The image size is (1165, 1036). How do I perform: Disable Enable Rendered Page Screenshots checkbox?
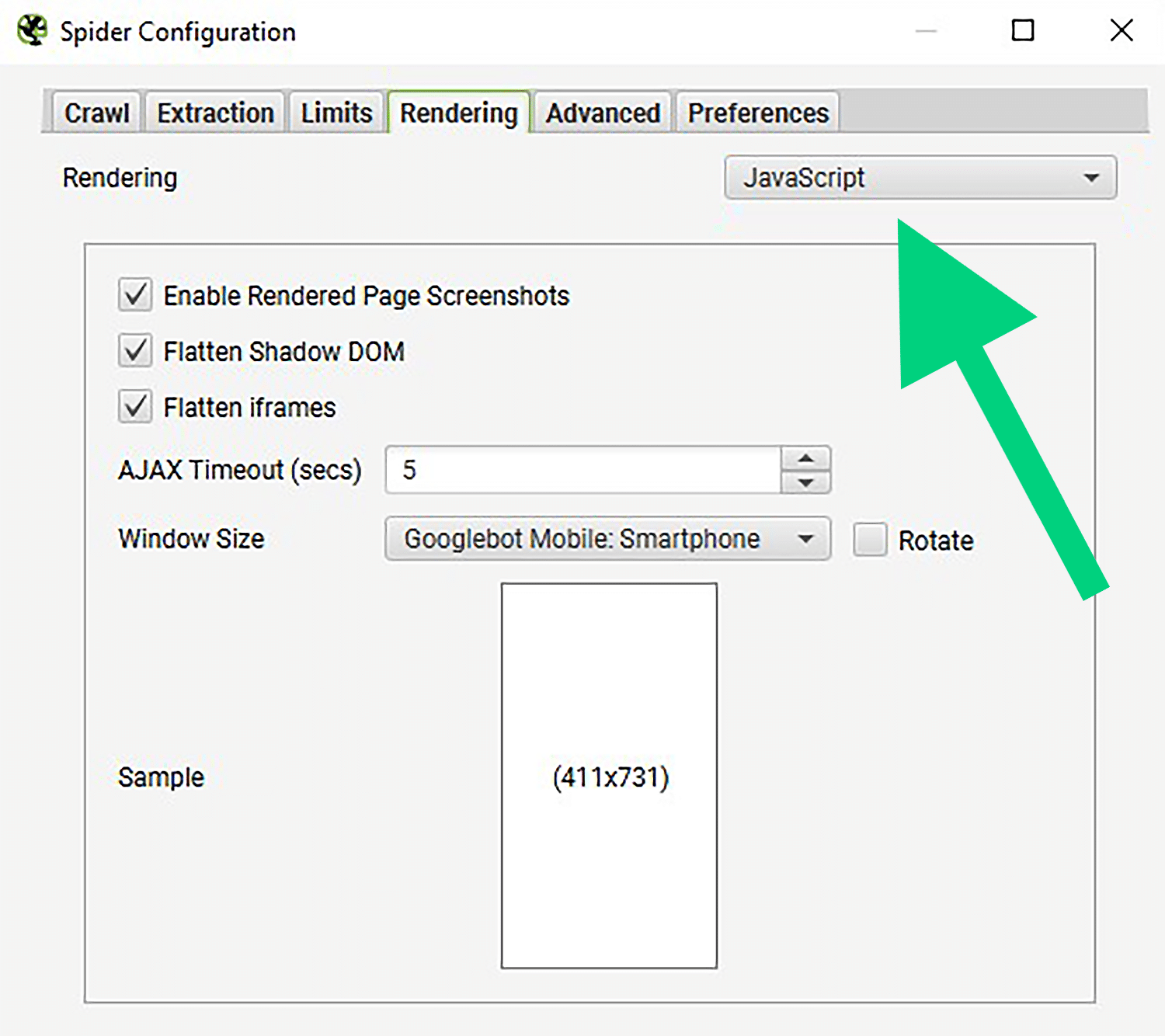135,295
